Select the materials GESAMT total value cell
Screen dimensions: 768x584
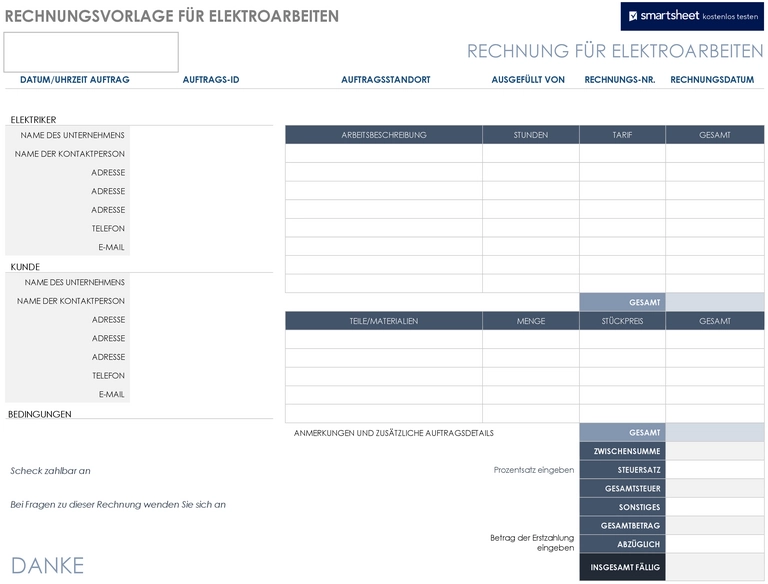tap(715, 433)
